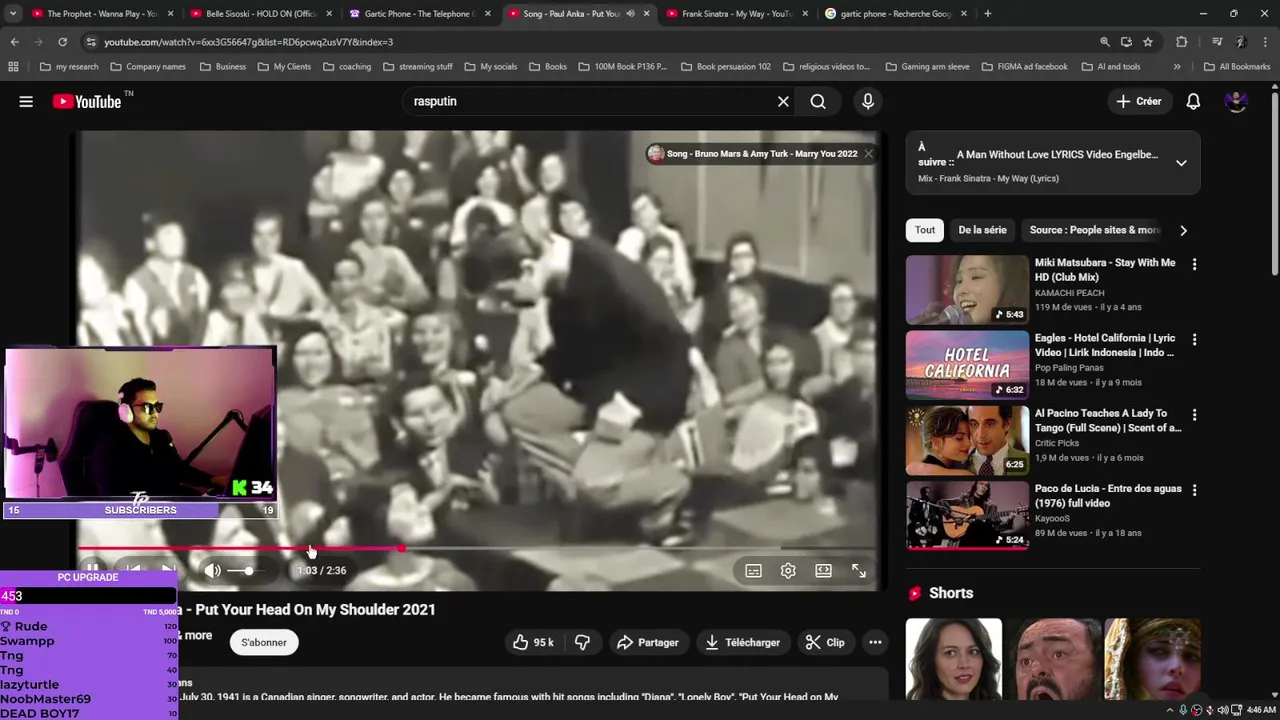Go to the YouTube home logo
The image size is (1280, 720).
pos(87,101)
